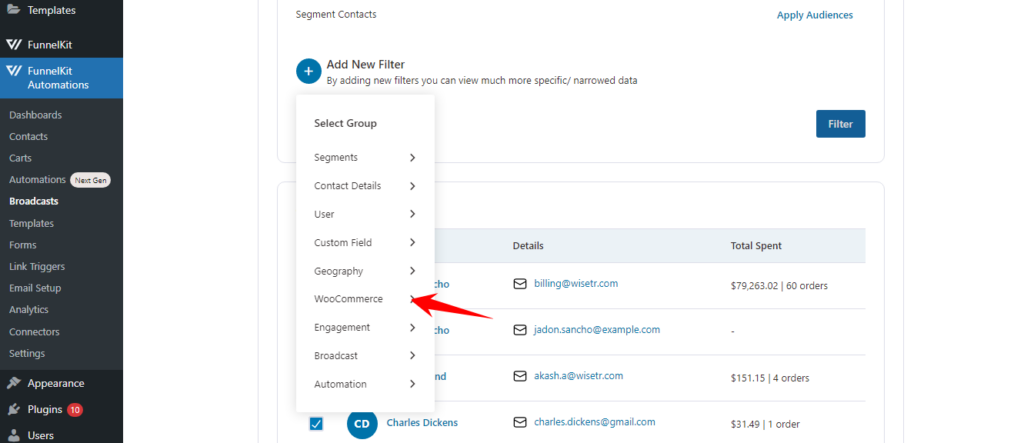Image resolution: width=1024 pixels, height=443 pixels.
Task: Click Apply Audiences link
Action: pos(814,15)
